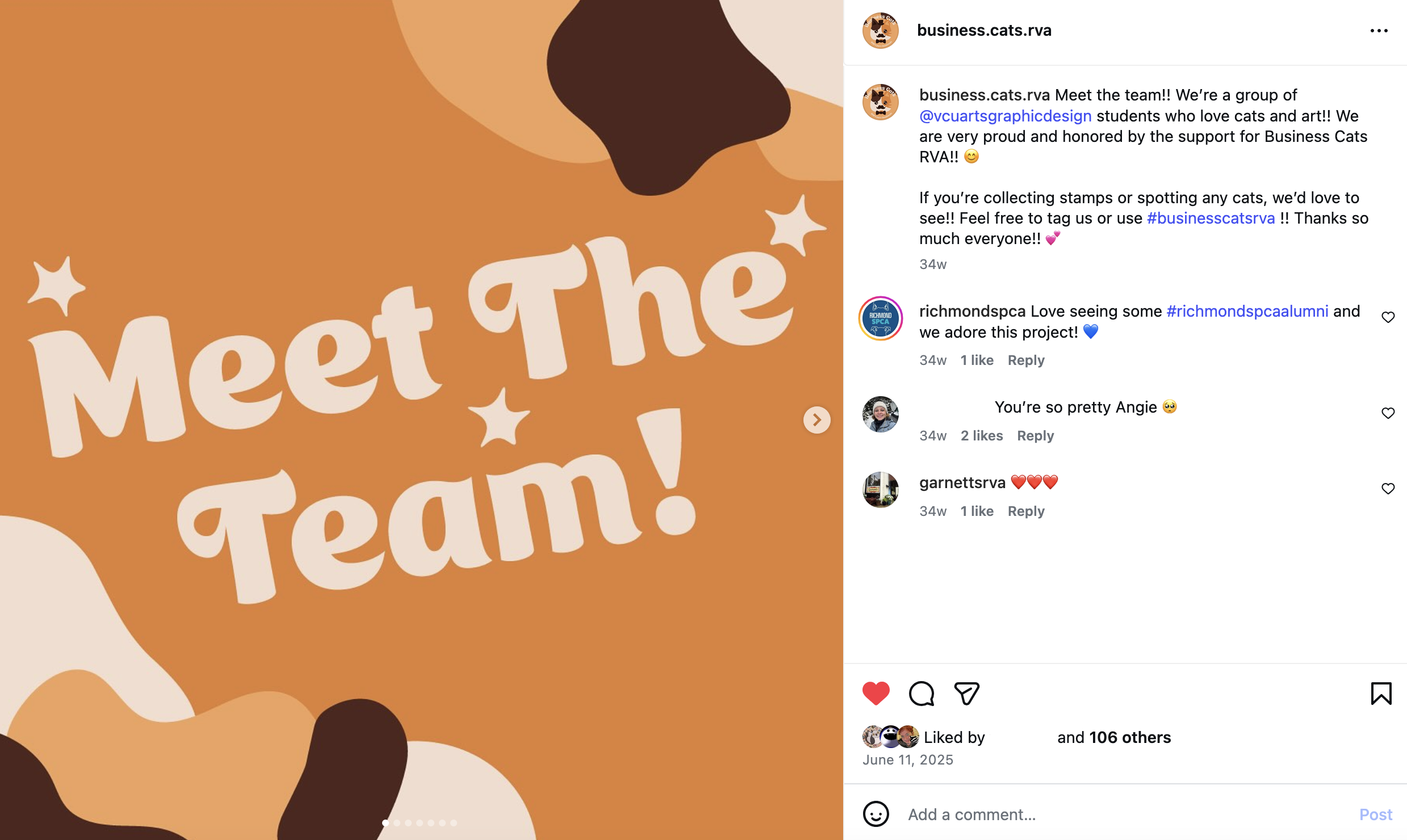Like garnettsrva comment heart

pyautogui.click(x=1388, y=489)
